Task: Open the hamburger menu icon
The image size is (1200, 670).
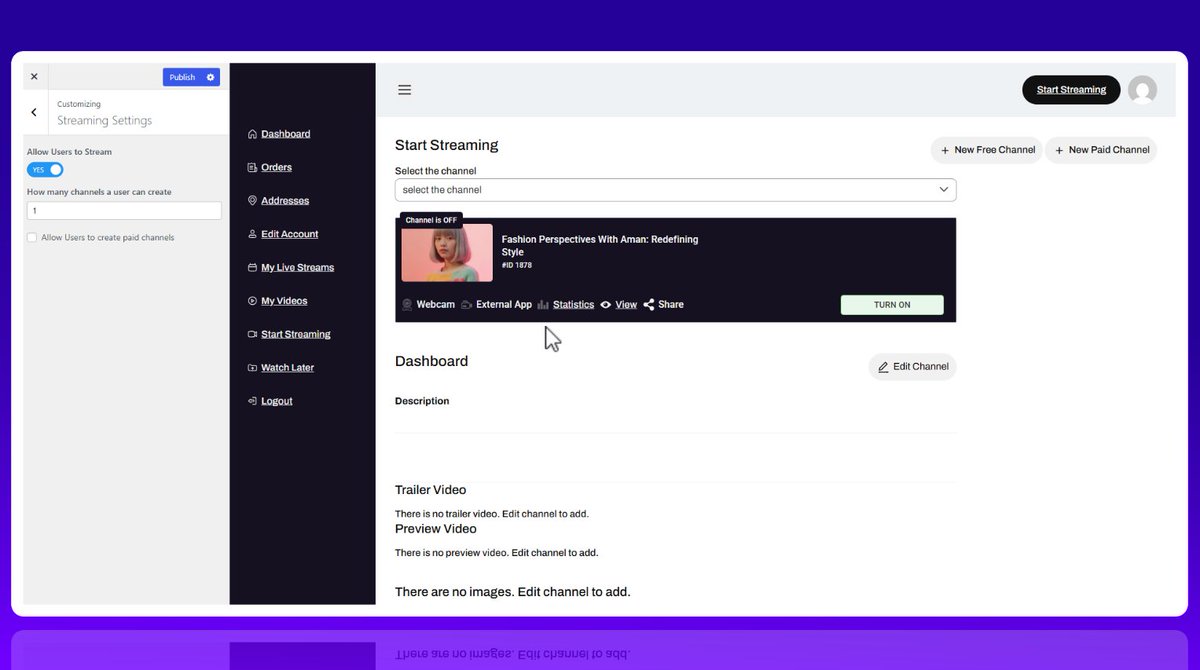Action: (x=404, y=89)
